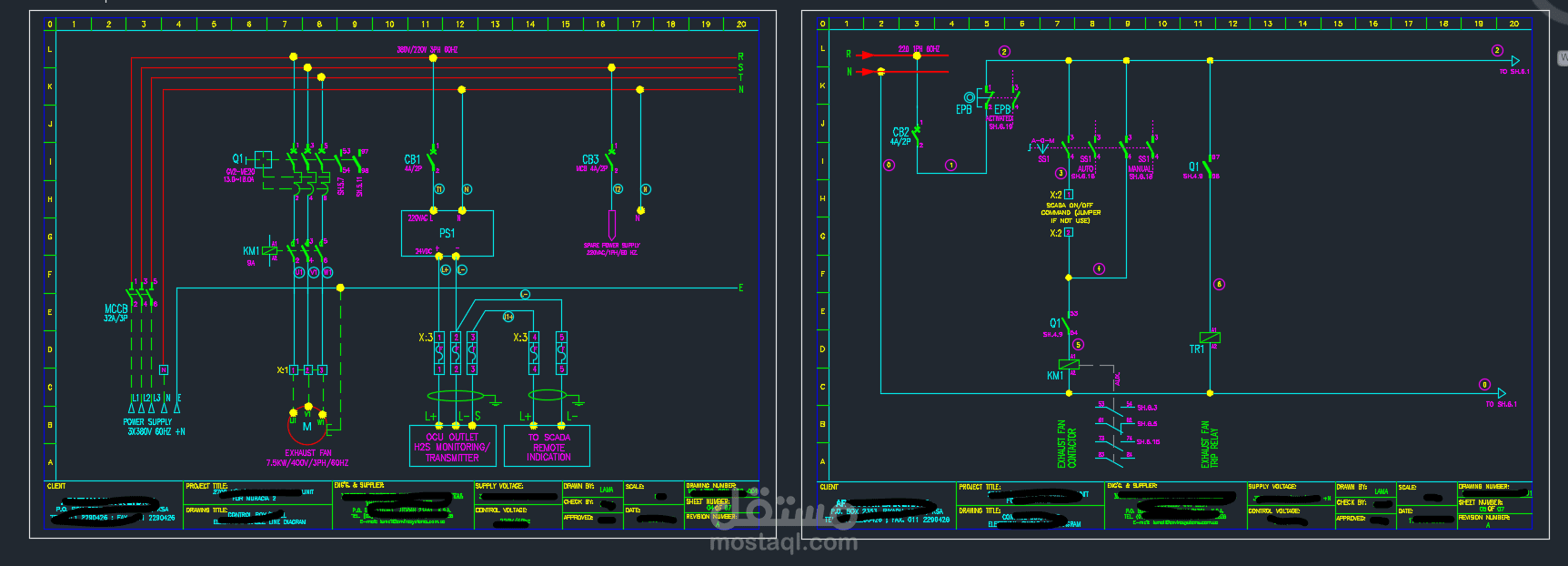Select the PS1 power supply box
Screen dimensions: 1568x566
coord(447,234)
